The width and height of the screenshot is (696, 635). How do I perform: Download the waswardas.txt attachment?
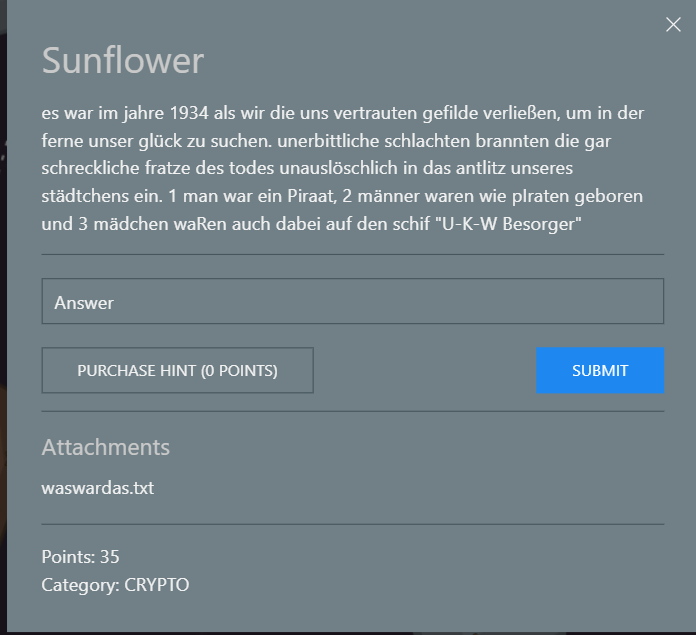[x=98, y=488]
